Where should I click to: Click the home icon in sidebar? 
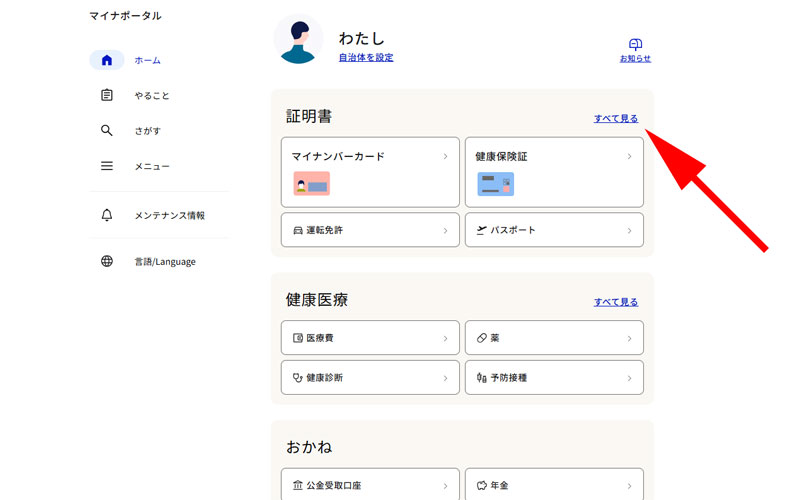pyautogui.click(x=107, y=60)
